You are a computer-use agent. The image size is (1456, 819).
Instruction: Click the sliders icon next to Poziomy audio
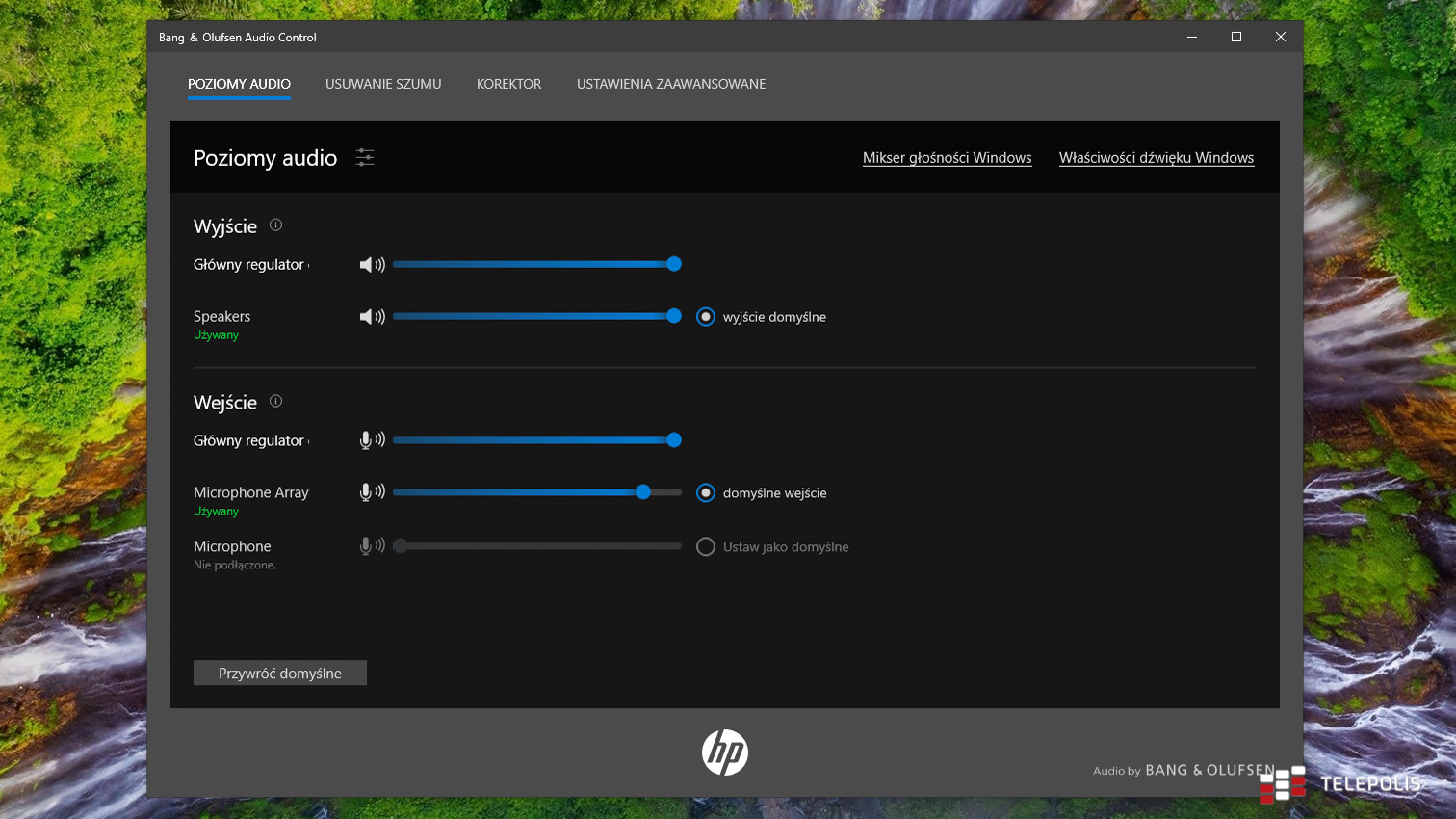(x=365, y=158)
